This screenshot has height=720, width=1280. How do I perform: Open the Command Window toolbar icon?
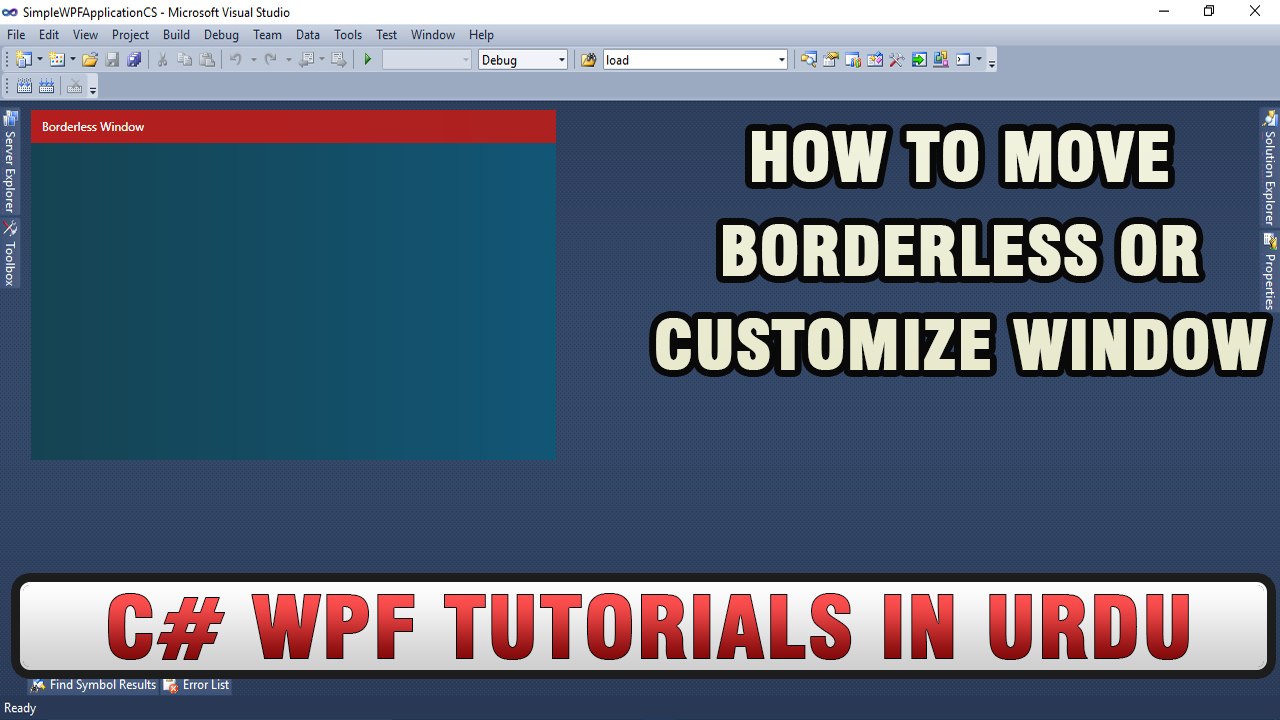click(x=964, y=60)
